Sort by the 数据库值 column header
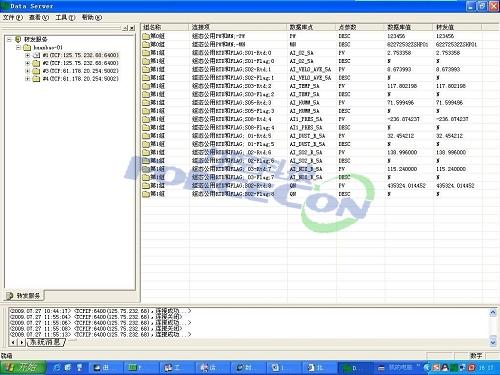This screenshot has height=375, width=500. click(409, 27)
